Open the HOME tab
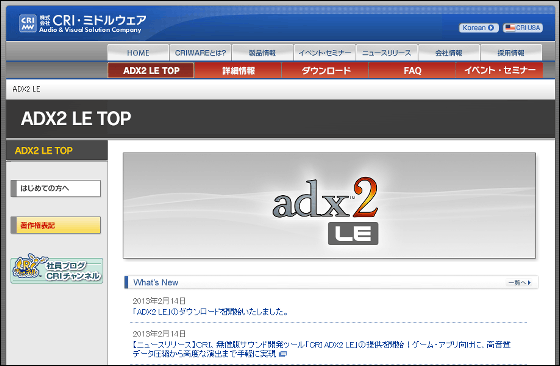The image size is (560, 366). pyautogui.click(x=138, y=53)
